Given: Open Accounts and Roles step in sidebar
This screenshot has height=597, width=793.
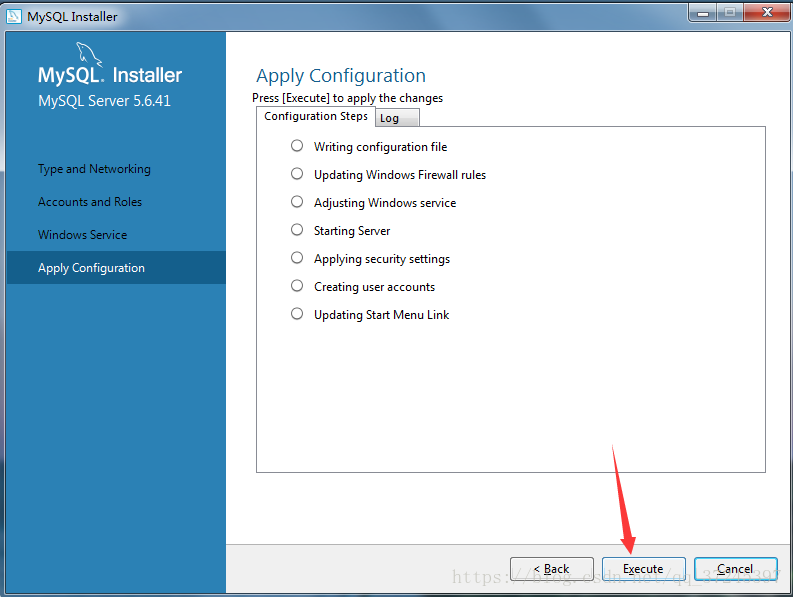Looking at the screenshot, I should 90,202.
